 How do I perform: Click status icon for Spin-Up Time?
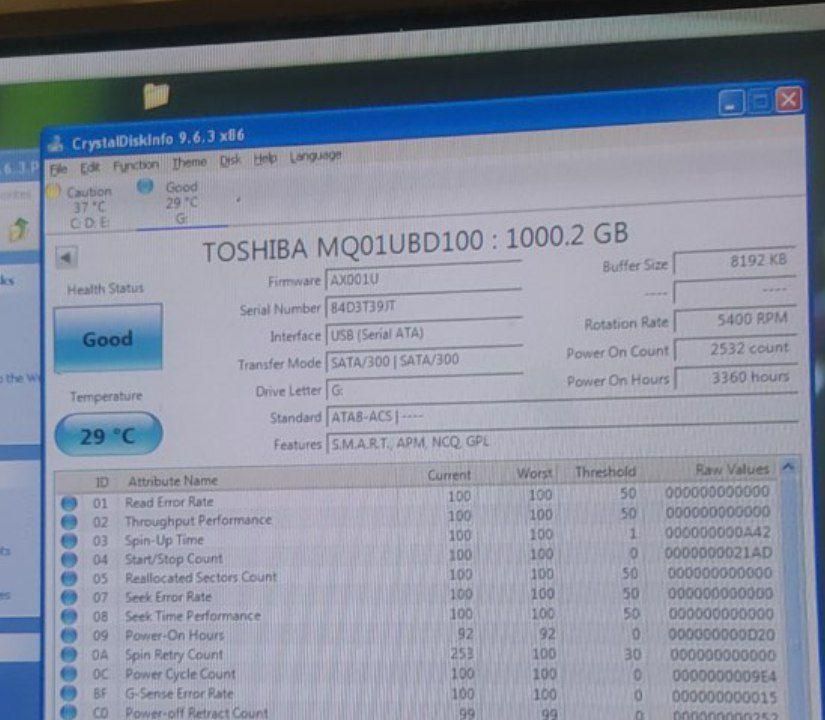click(69, 541)
